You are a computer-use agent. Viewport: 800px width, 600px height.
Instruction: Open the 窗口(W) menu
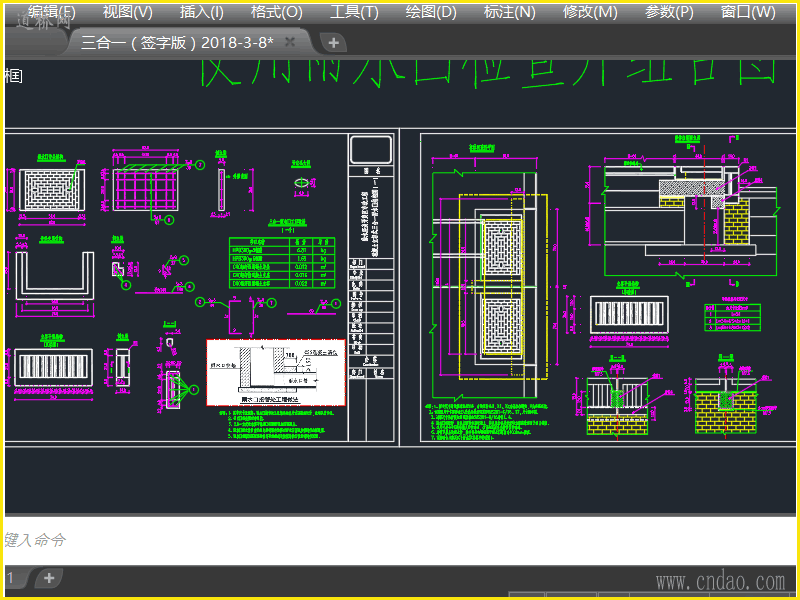(747, 12)
